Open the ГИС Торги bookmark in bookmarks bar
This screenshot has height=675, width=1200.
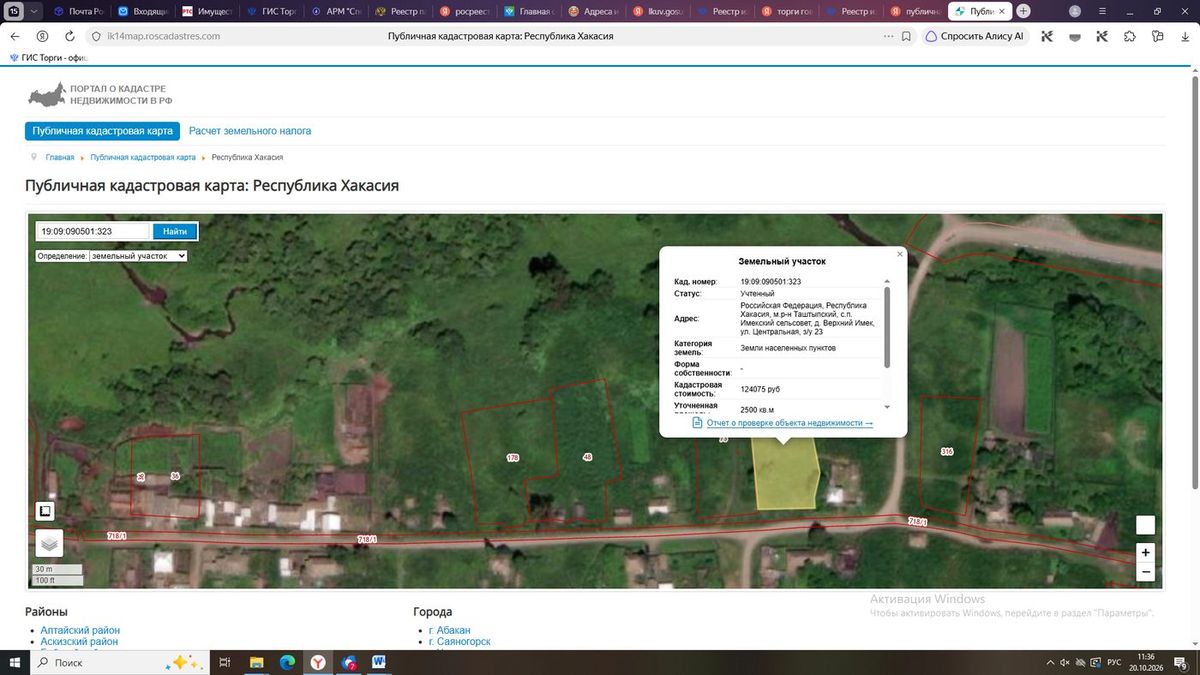tap(50, 57)
